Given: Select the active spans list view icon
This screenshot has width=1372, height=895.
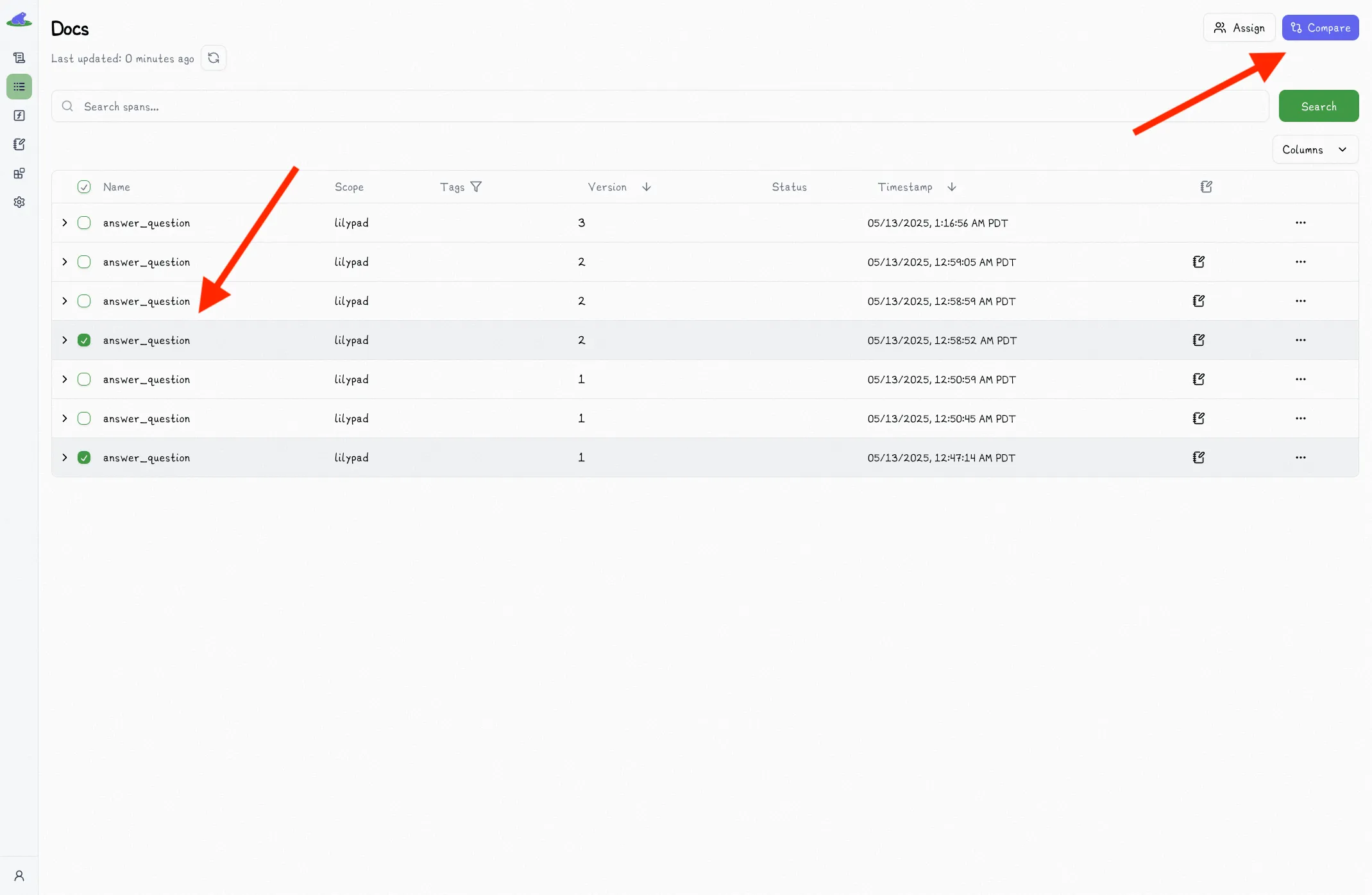Looking at the screenshot, I should (x=19, y=87).
